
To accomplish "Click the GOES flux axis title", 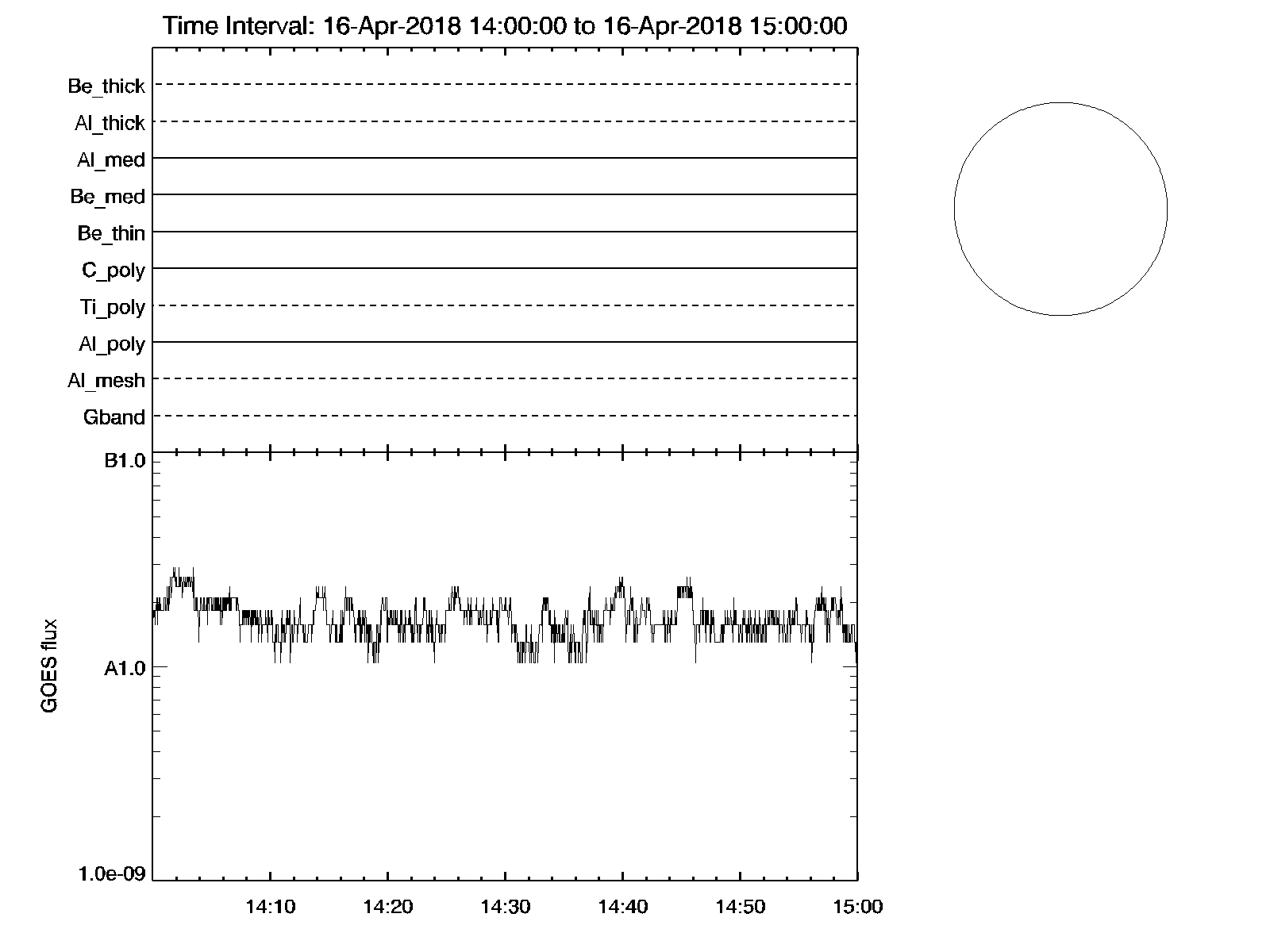I will click(x=49, y=665).
